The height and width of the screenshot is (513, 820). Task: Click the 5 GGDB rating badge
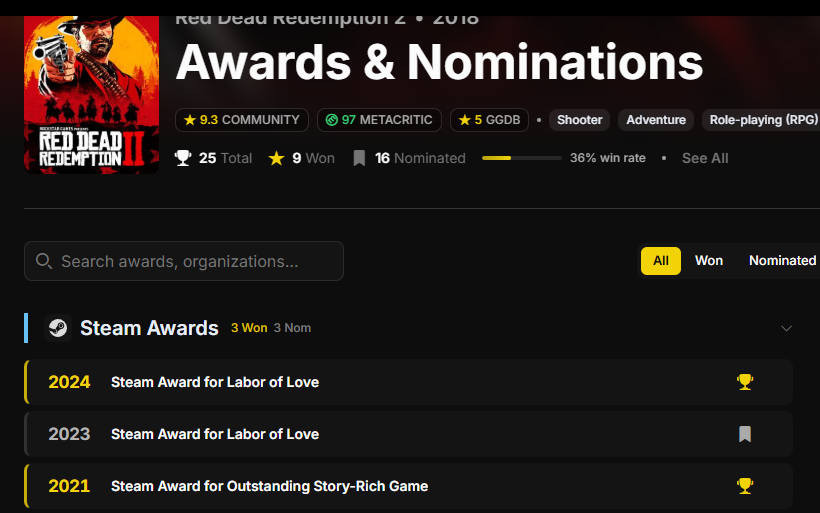point(489,120)
